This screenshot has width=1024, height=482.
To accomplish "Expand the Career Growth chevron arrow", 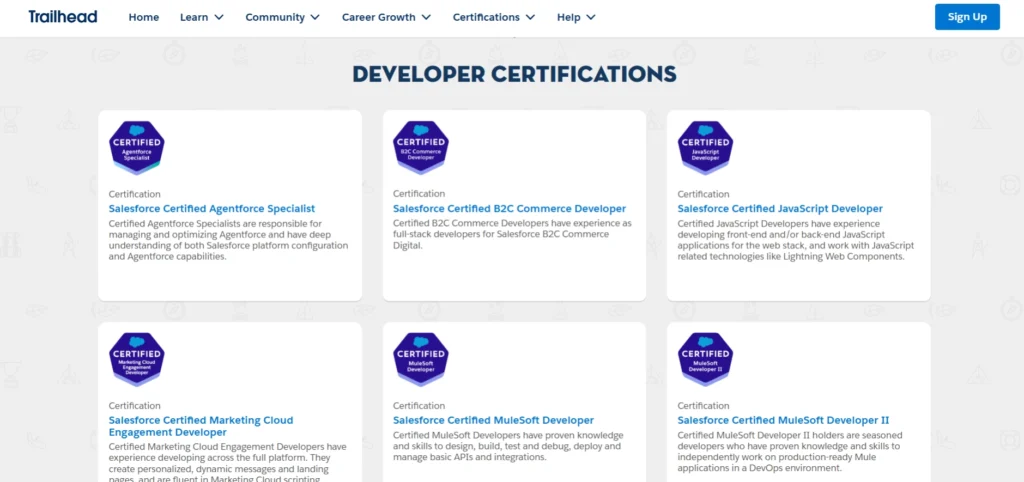I will coord(426,18).
